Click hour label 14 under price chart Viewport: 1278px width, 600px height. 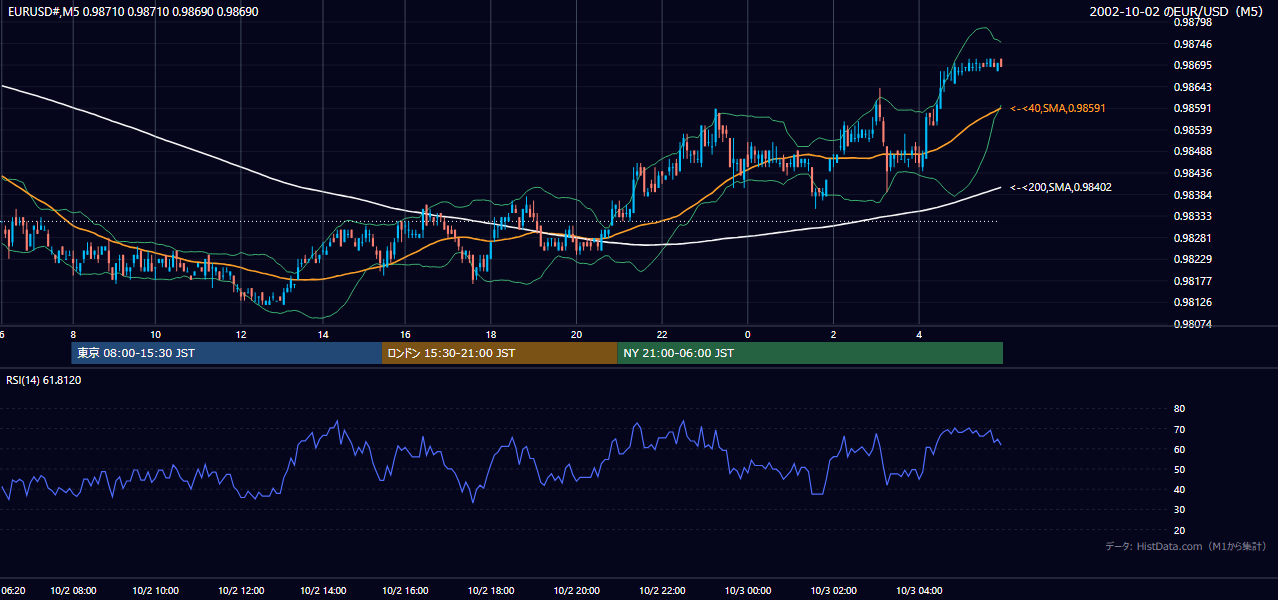click(324, 334)
